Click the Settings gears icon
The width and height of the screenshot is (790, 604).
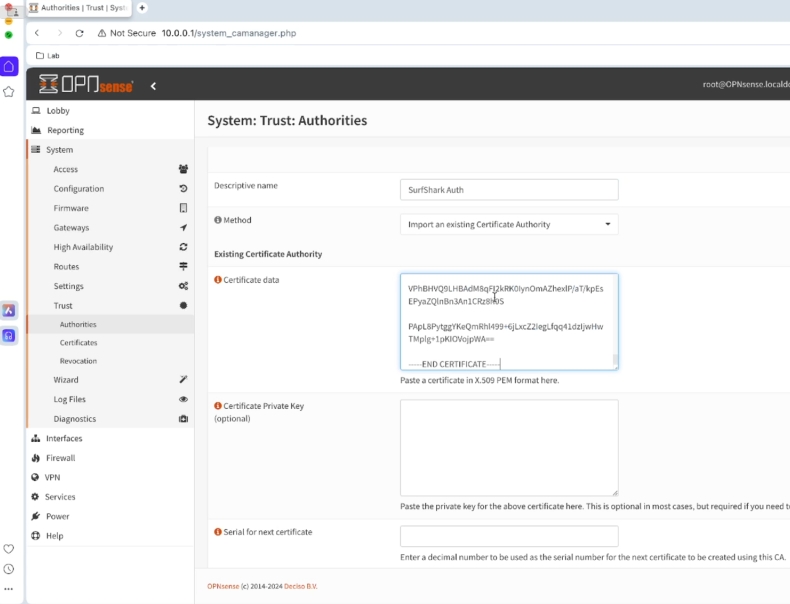coord(183,286)
